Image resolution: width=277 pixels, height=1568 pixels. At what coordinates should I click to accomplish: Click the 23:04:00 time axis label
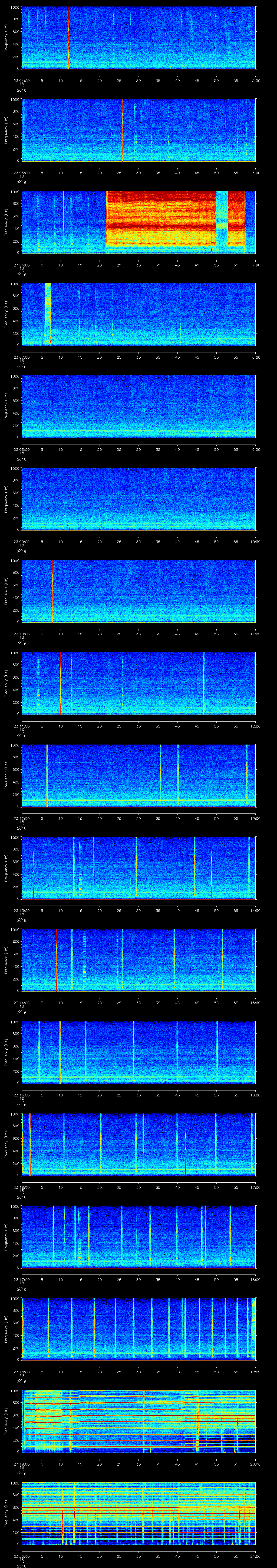click(x=21, y=80)
